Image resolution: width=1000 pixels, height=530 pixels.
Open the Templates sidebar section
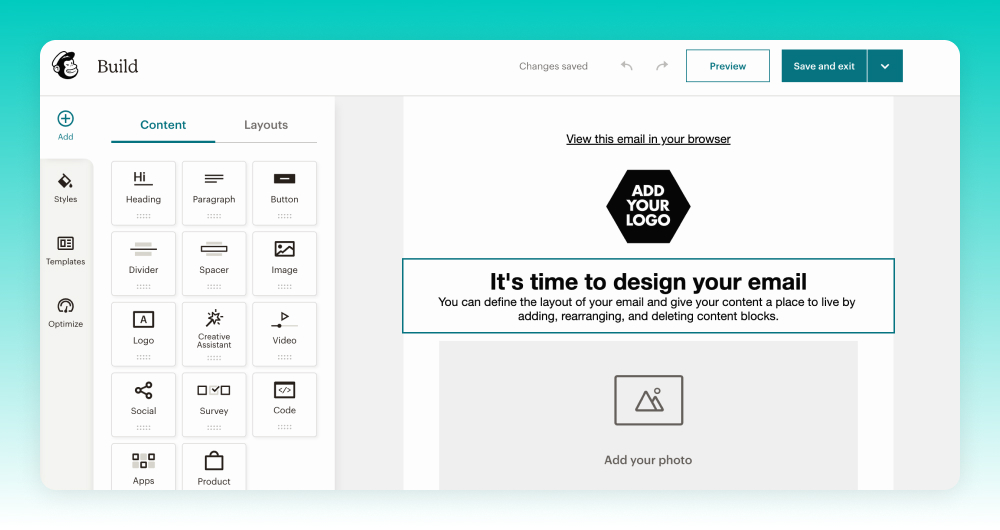pyautogui.click(x=65, y=249)
